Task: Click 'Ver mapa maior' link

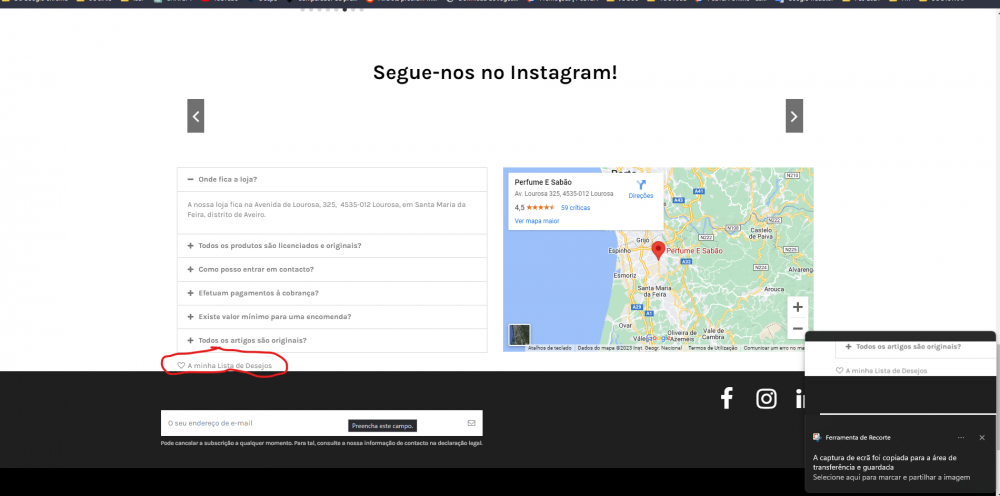Action: 536,221
